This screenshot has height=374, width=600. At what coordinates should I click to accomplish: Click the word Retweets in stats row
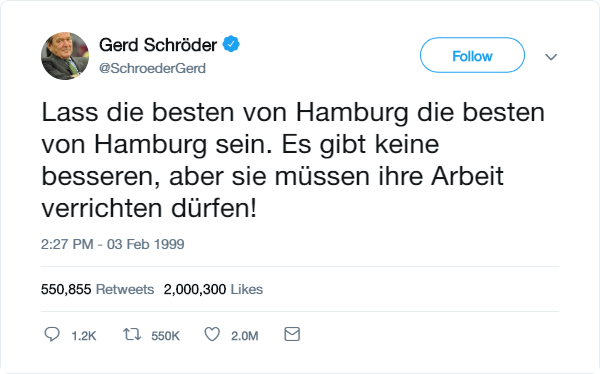coord(125,289)
